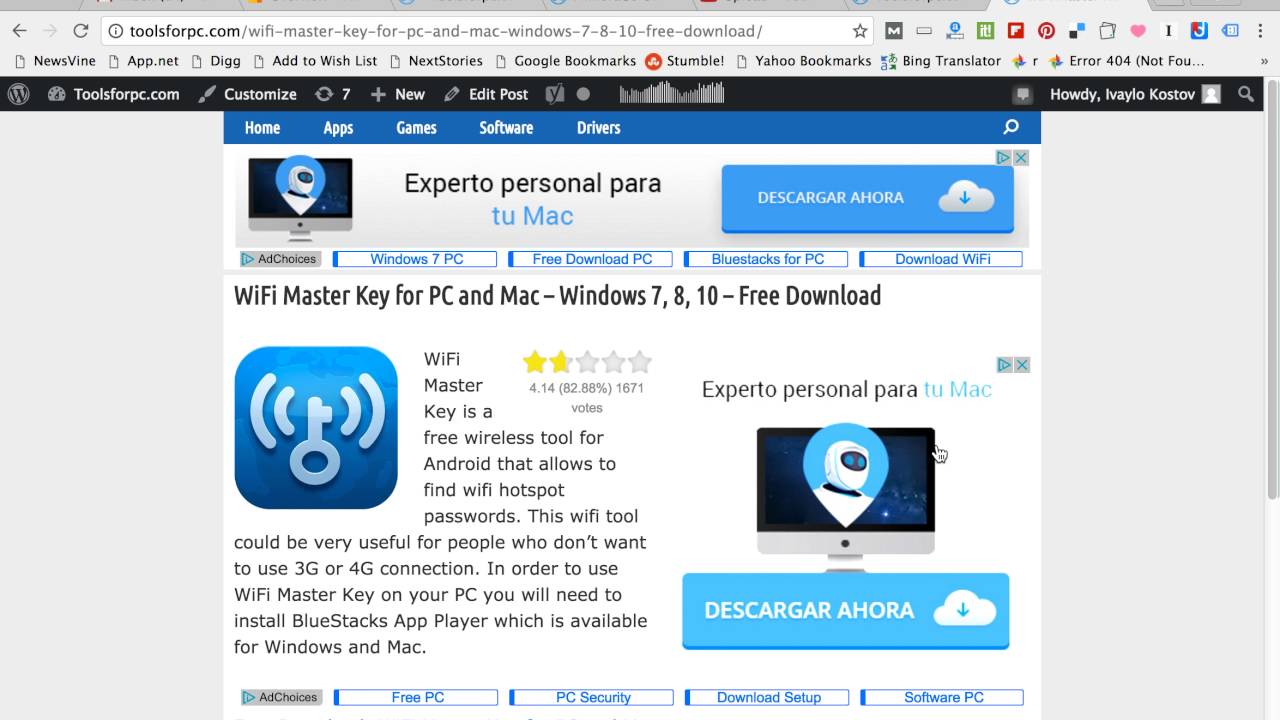The image size is (1280, 720).
Task: Bookmark this page with the star icon
Action: tap(860, 31)
